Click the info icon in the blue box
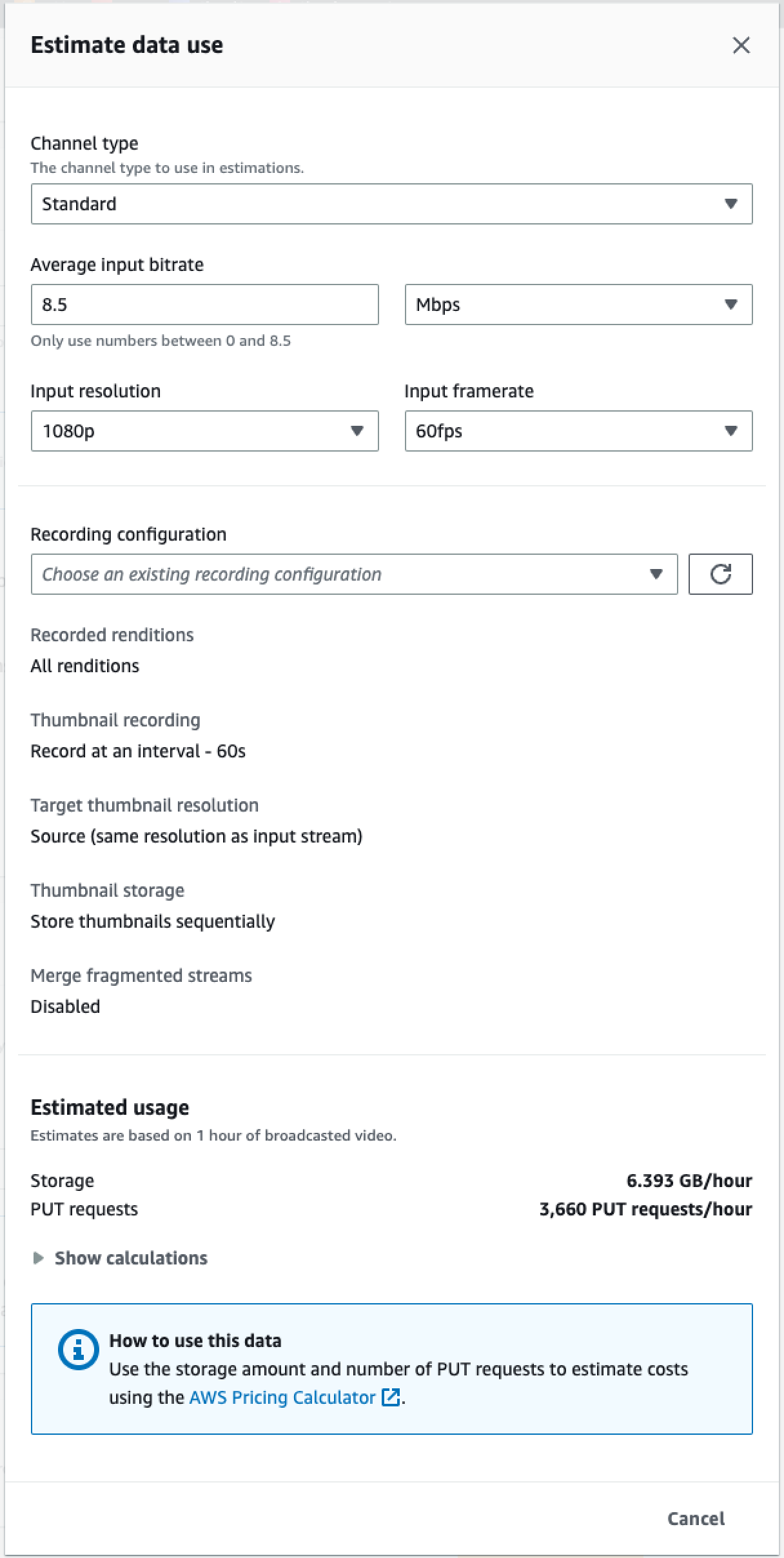This screenshot has width=784, height=1558. coord(78,1349)
